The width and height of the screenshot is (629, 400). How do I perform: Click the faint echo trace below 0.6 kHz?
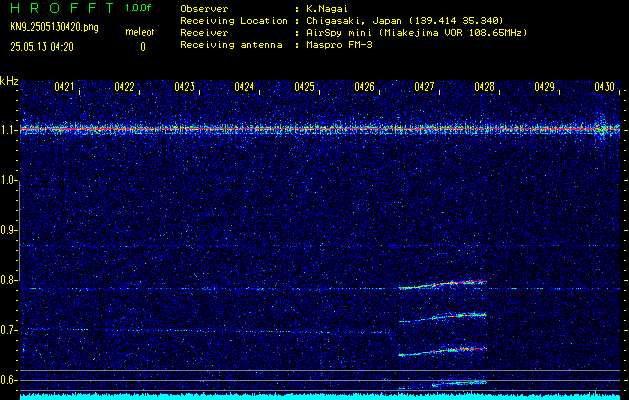459,383
